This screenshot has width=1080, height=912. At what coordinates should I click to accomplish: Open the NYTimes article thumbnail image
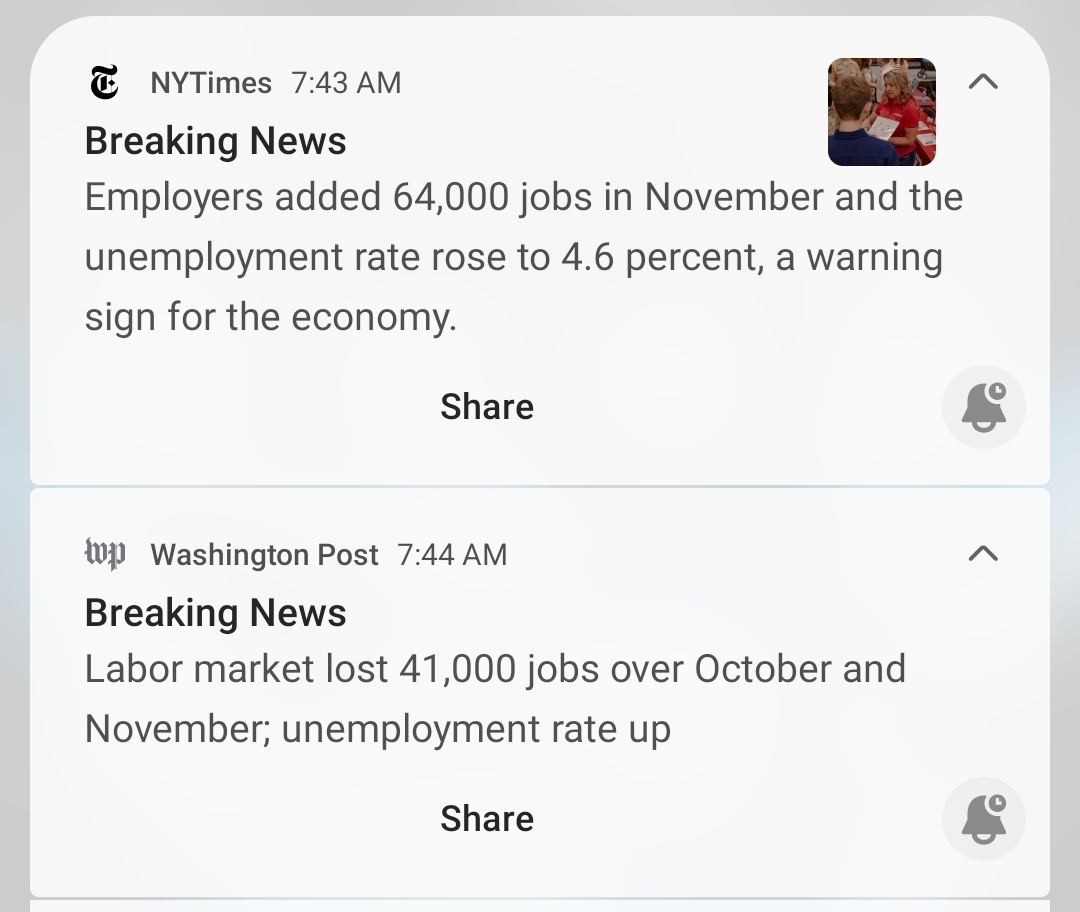tap(882, 111)
